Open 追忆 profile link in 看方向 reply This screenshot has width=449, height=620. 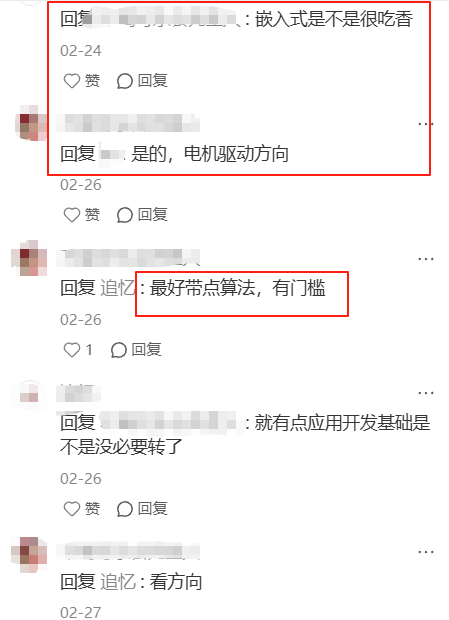coord(118,582)
